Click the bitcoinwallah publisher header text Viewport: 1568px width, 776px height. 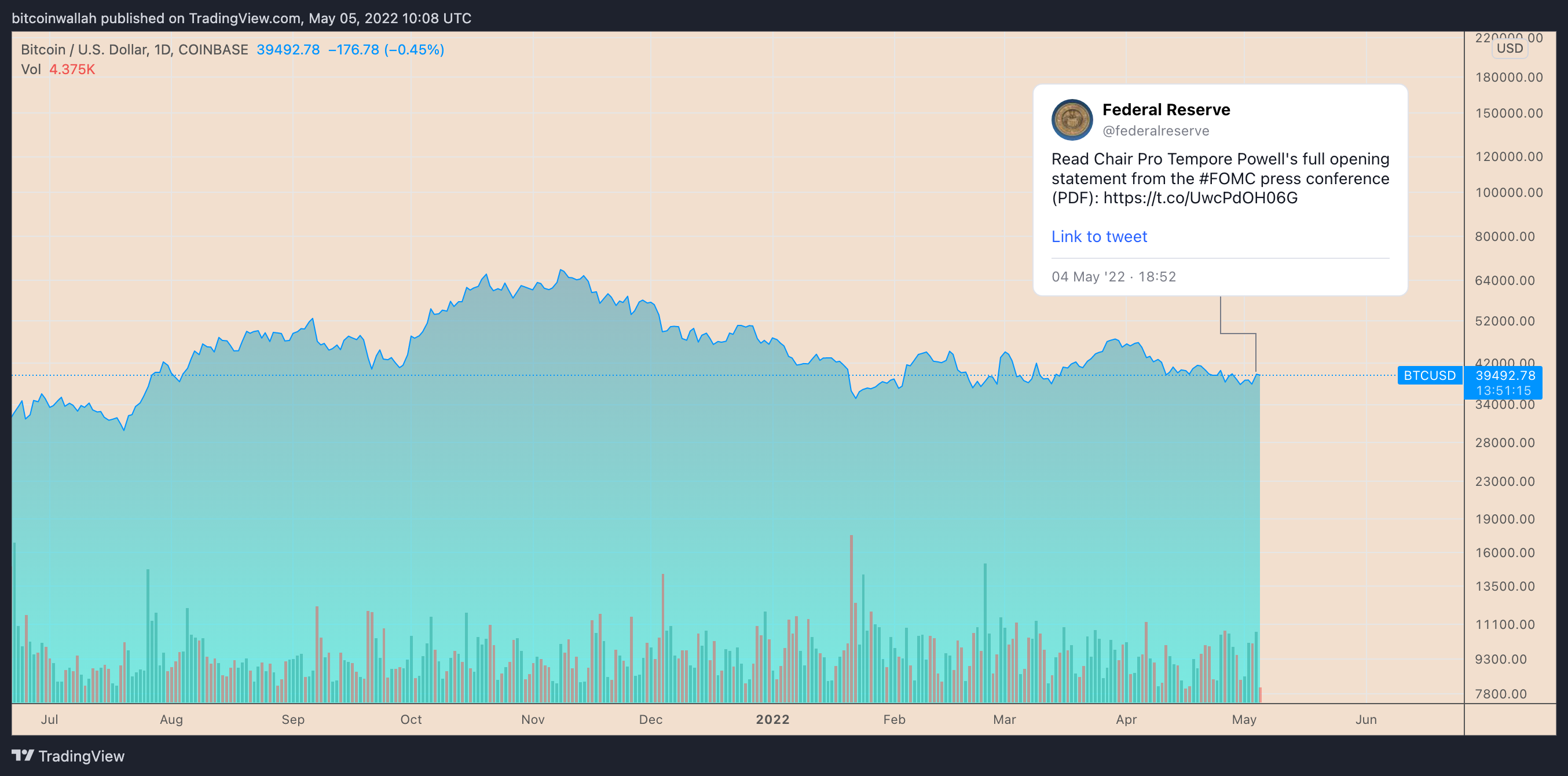[x=241, y=19]
